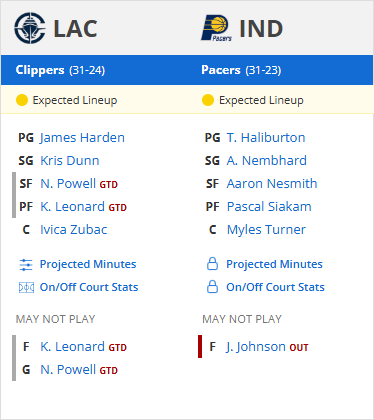Select N. Powell in the starting lineup

(68, 184)
